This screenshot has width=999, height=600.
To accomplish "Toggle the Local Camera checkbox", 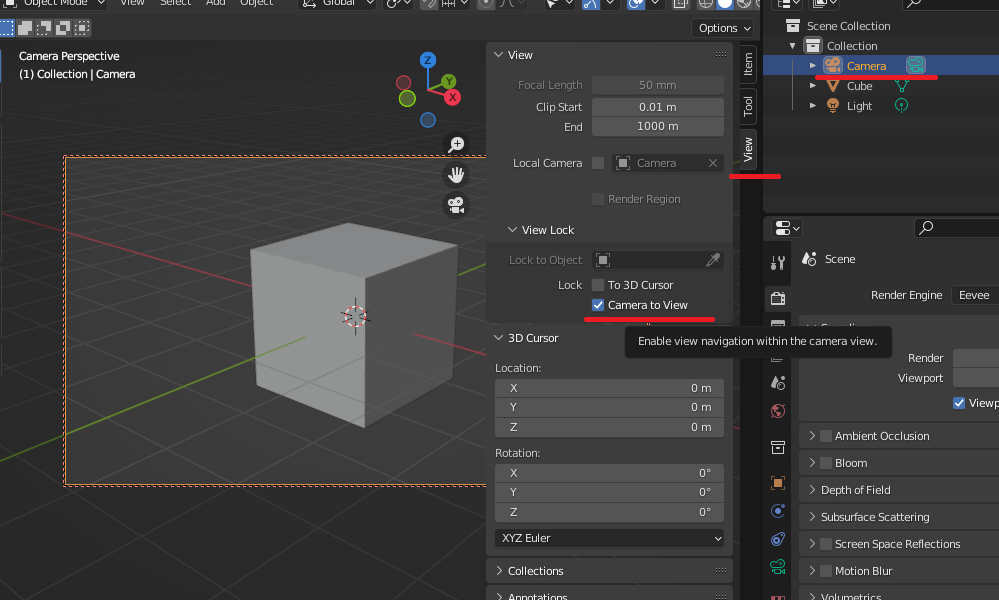I will (598, 163).
